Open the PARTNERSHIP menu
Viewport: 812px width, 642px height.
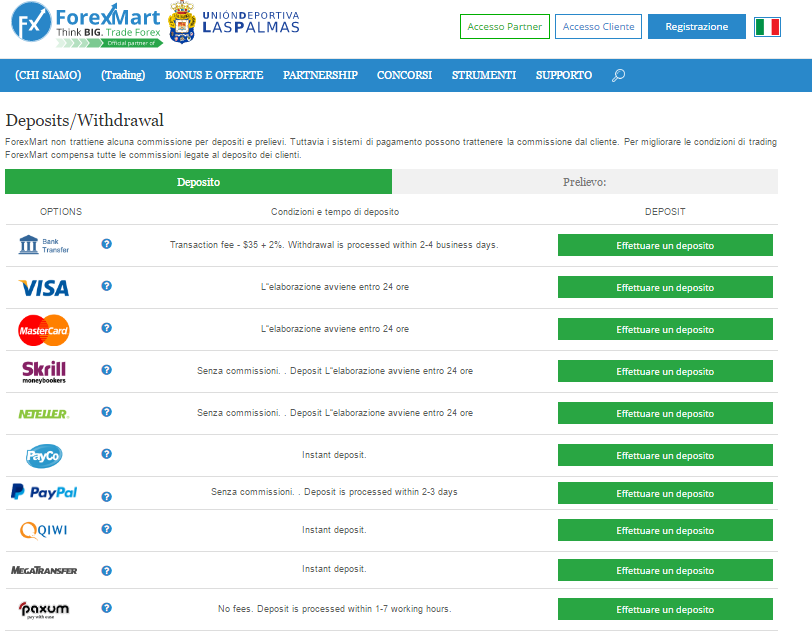(x=320, y=75)
